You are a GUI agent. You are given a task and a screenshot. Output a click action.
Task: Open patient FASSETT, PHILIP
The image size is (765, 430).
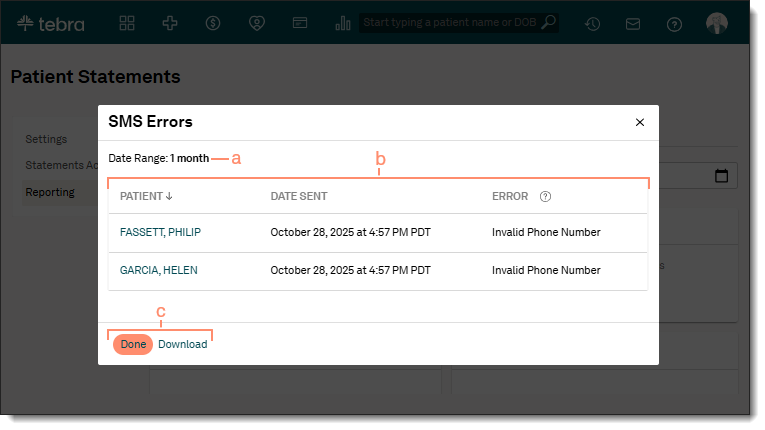click(x=160, y=233)
